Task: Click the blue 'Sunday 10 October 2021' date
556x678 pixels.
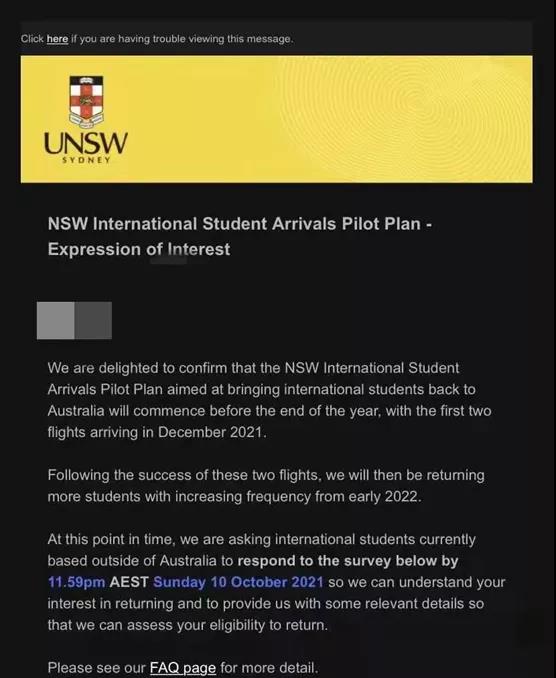Action: (238, 582)
